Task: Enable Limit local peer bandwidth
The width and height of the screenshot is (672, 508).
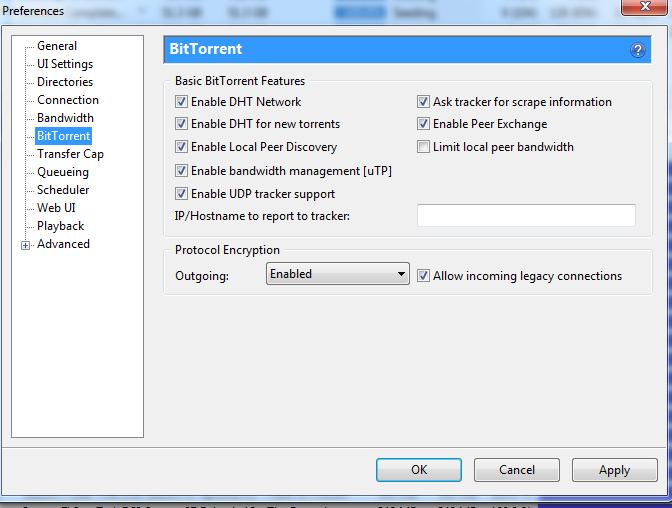Action: (423, 147)
